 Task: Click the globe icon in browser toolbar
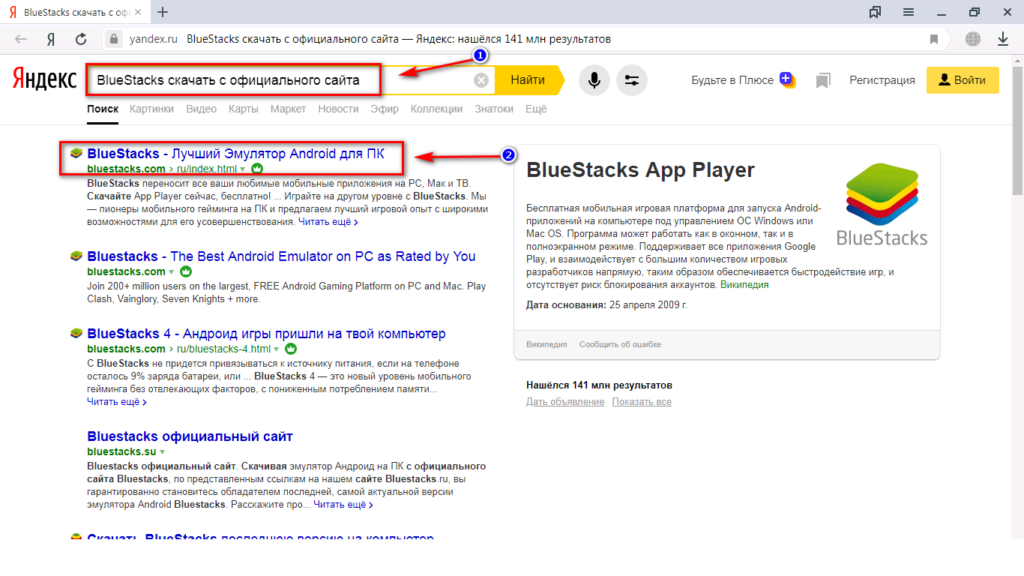[973, 39]
